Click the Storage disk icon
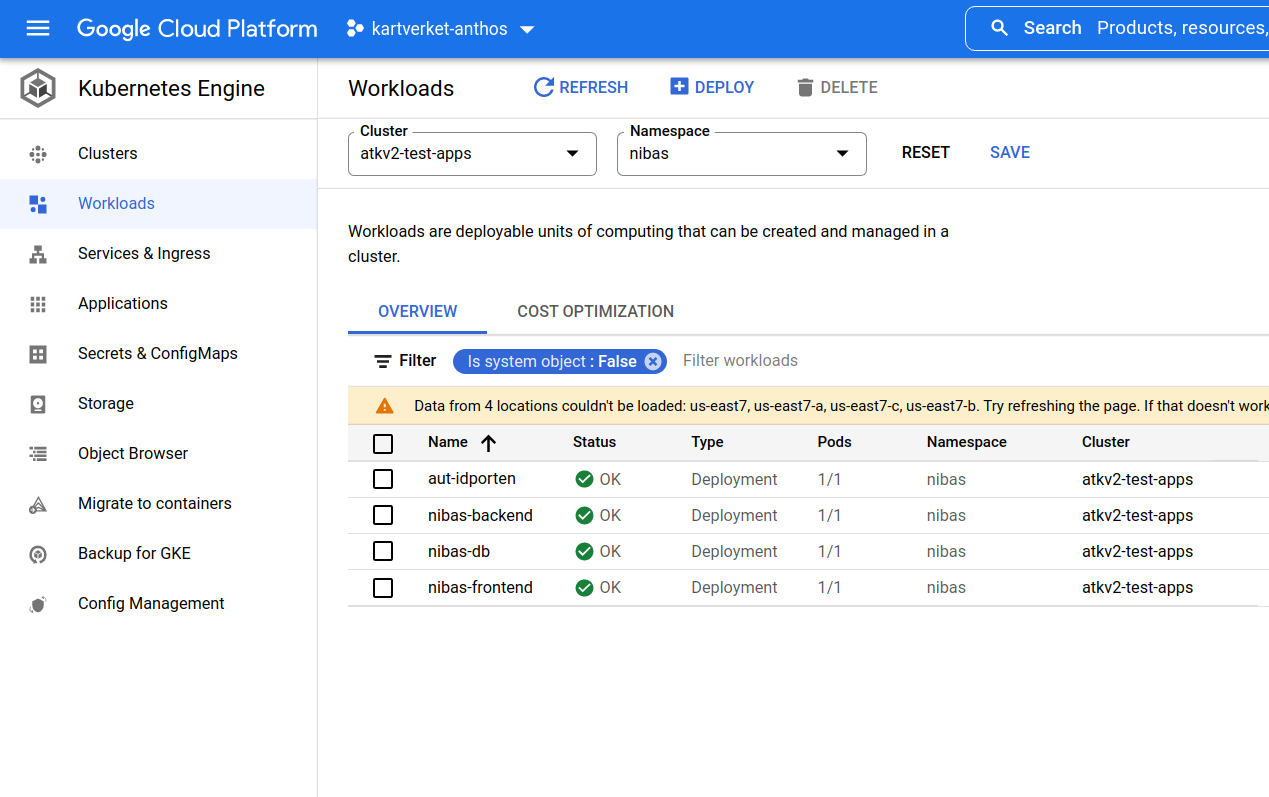The image size is (1269, 797). (x=38, y=404)
